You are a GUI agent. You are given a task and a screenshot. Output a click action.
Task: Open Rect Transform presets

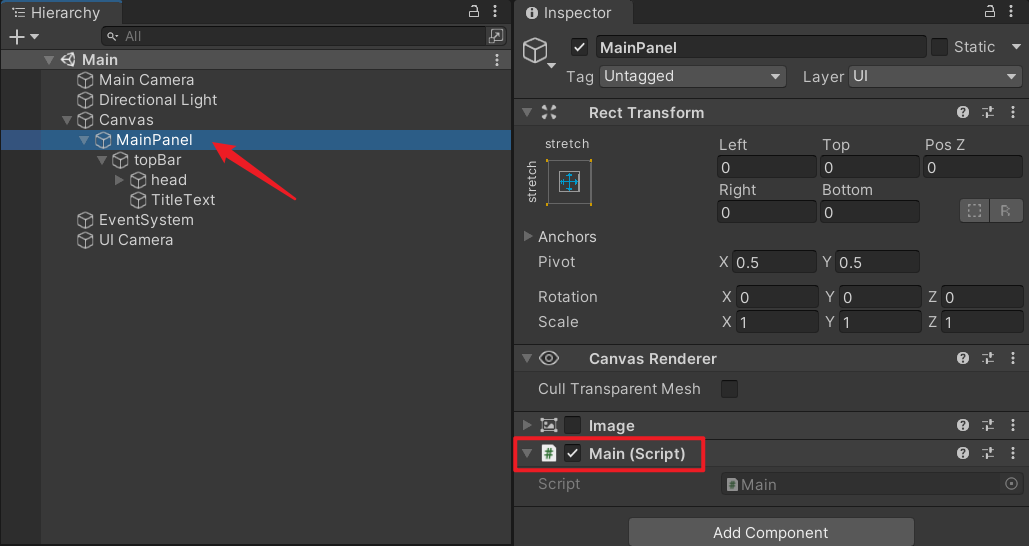988,112
